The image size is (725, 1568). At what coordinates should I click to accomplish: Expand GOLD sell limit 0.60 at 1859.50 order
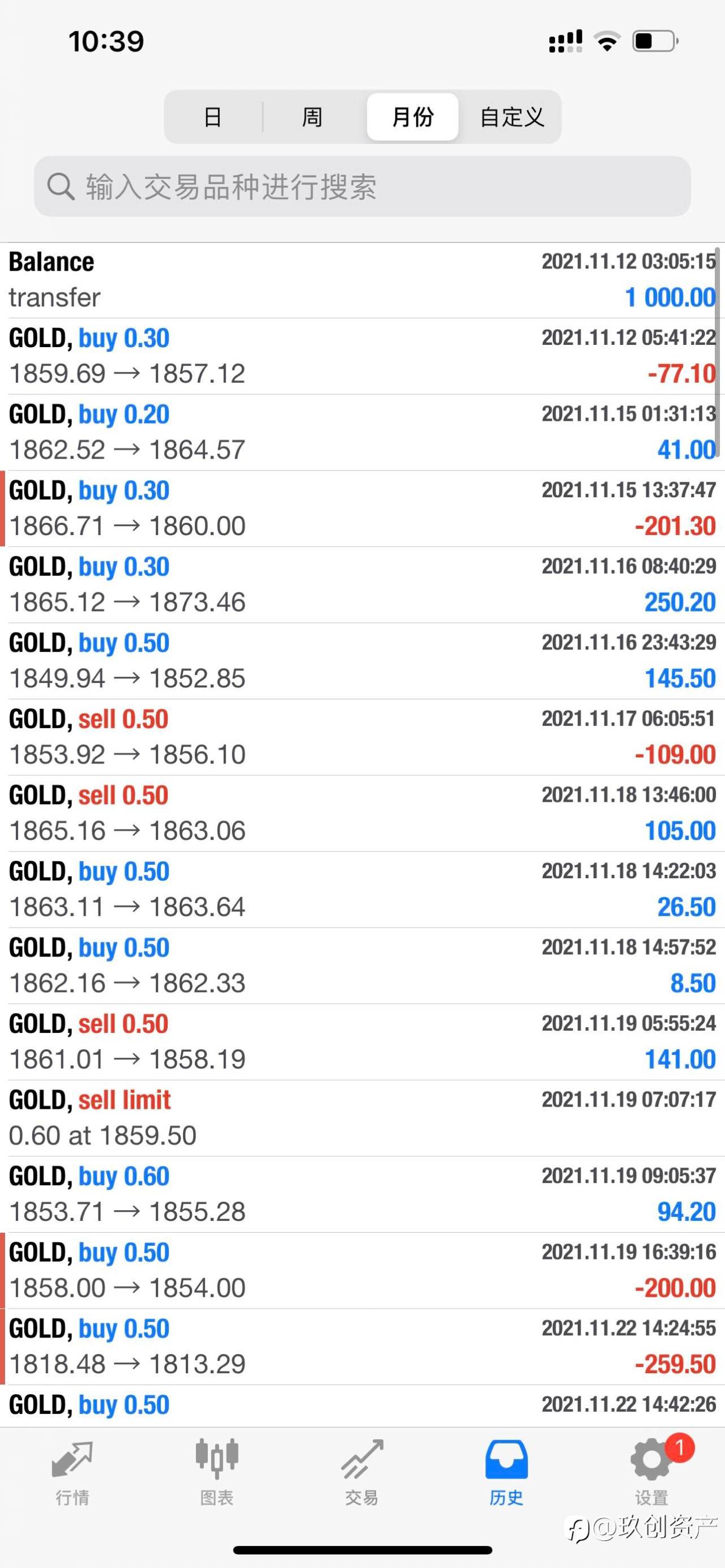click(x=361, y=1118)
